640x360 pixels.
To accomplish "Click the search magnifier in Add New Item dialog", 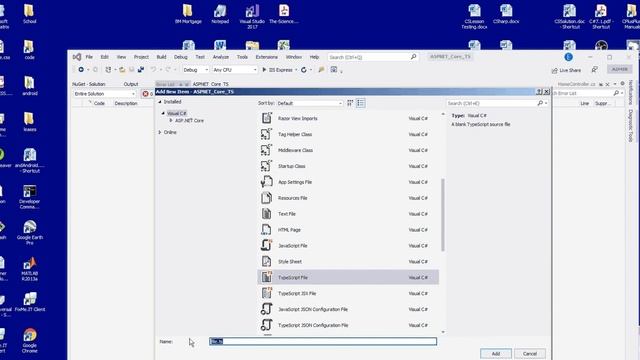I will [540, 103].
